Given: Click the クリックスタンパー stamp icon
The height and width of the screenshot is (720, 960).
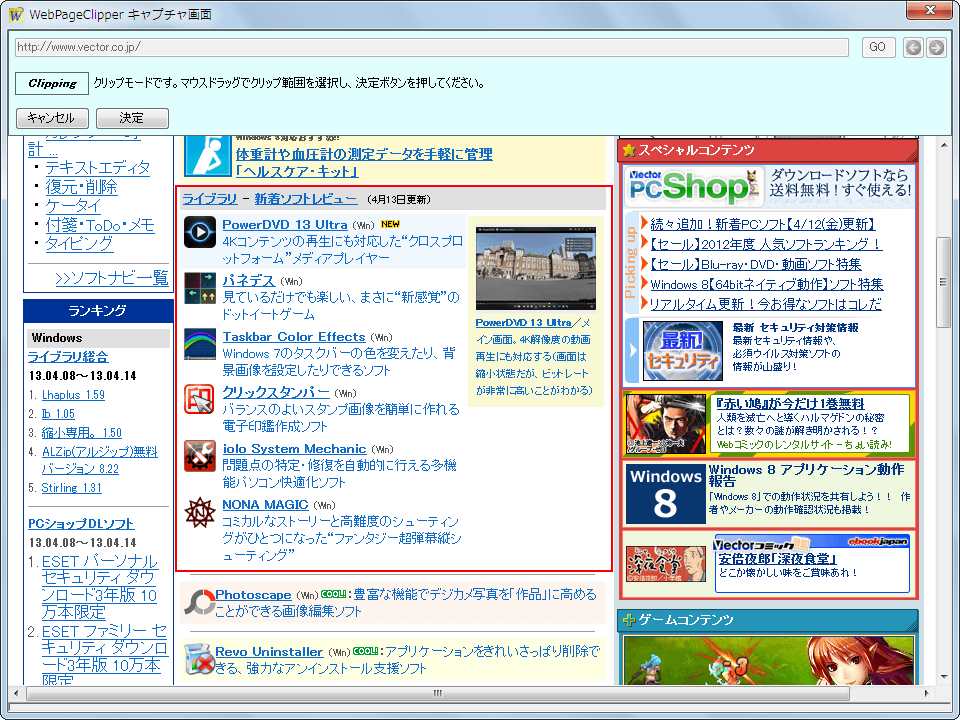Looking at the screenshot, I should (x=200, y=400).
